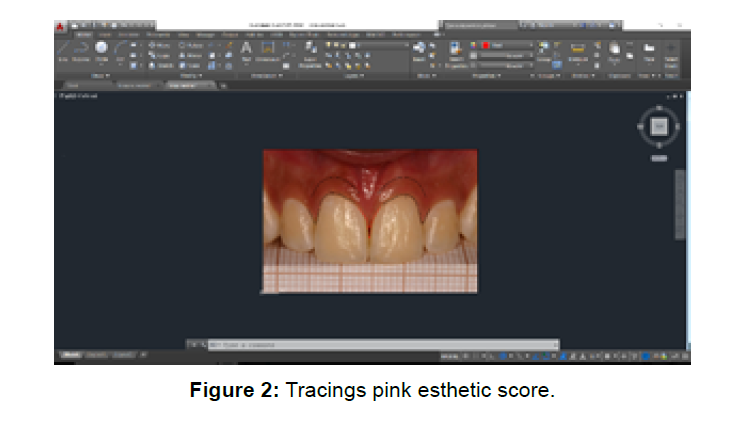Click the Match Properties icon
This screenshot has width=737, height=424.
(x=455, y=50)
